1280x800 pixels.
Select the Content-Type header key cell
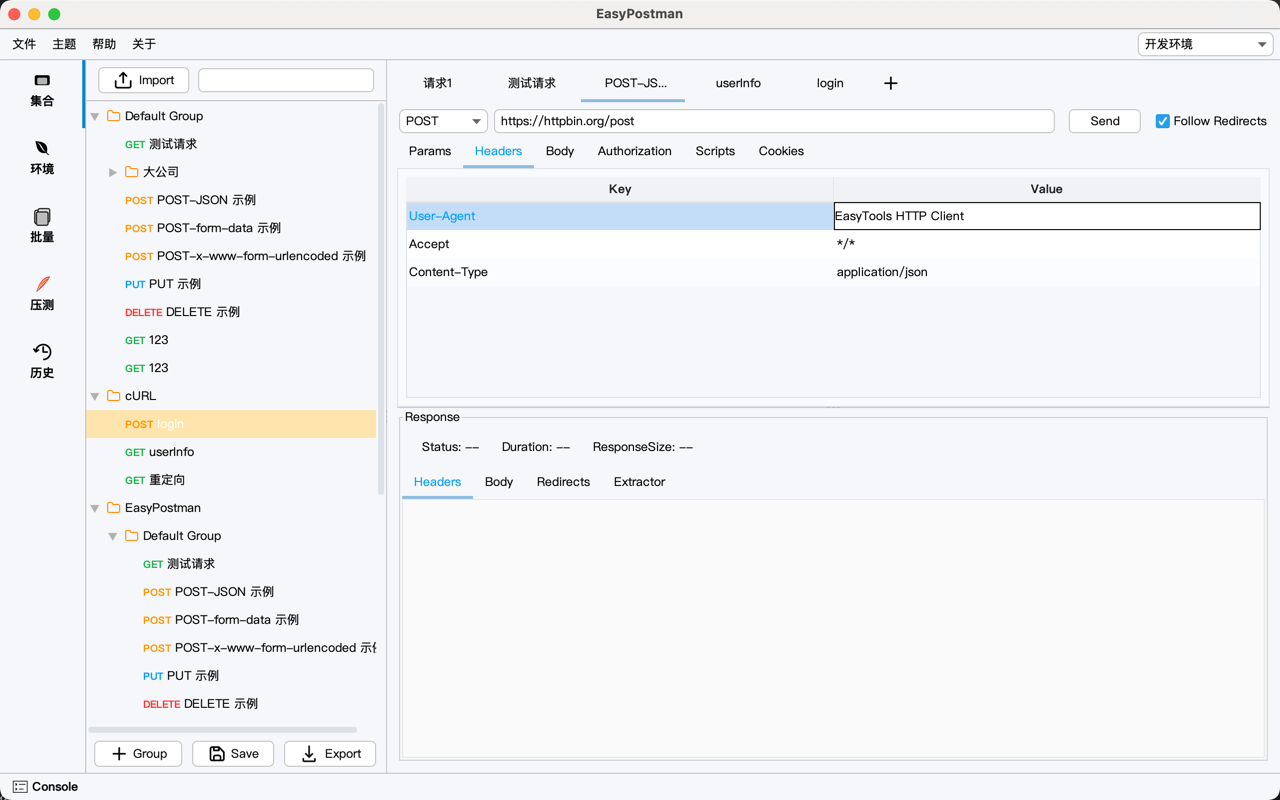pos(620,272)
